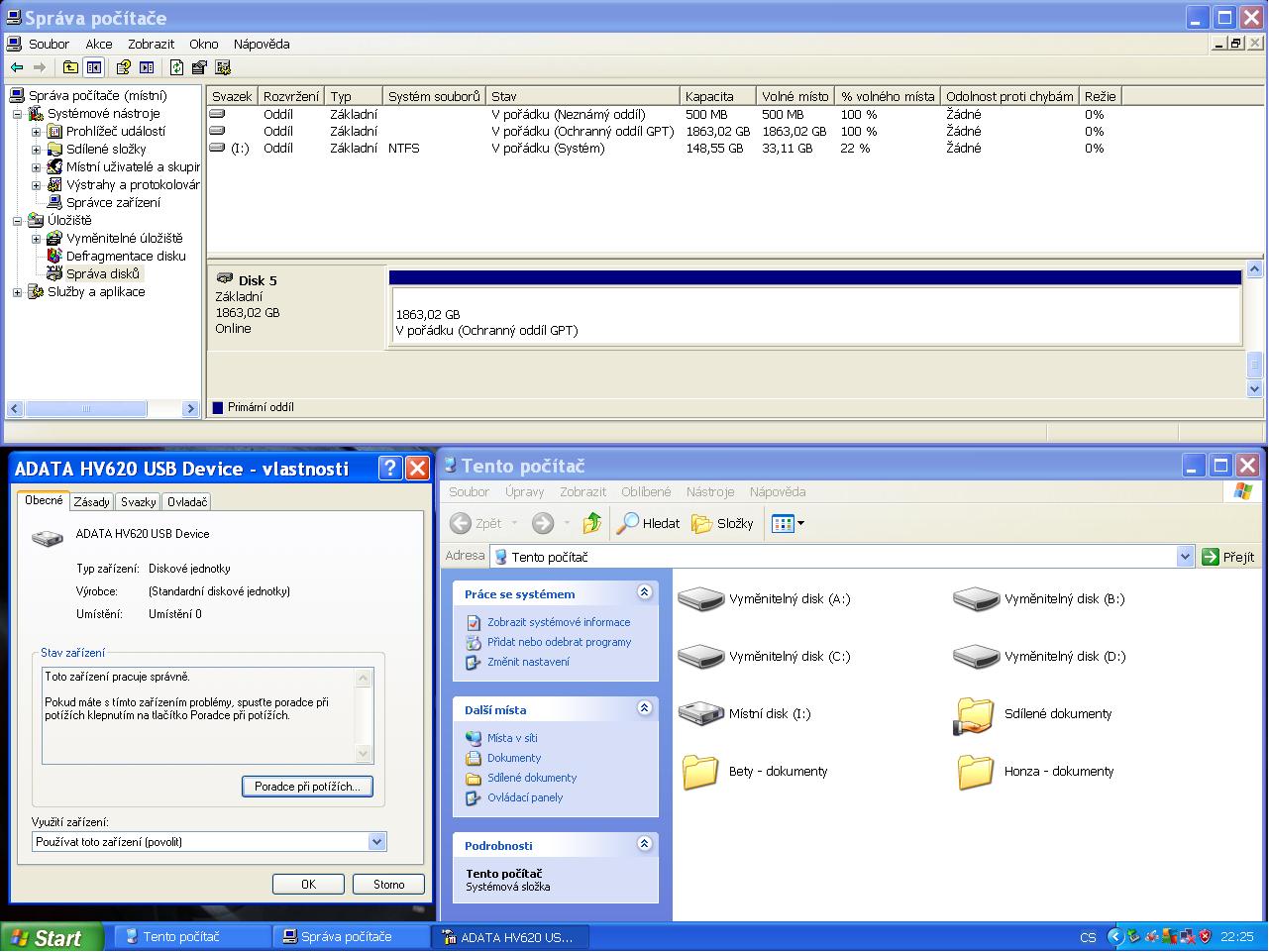Viewport: 1269px width, 952px height.
Task: Click the Zobrazit systémové informace link
Action: (558, 622)
